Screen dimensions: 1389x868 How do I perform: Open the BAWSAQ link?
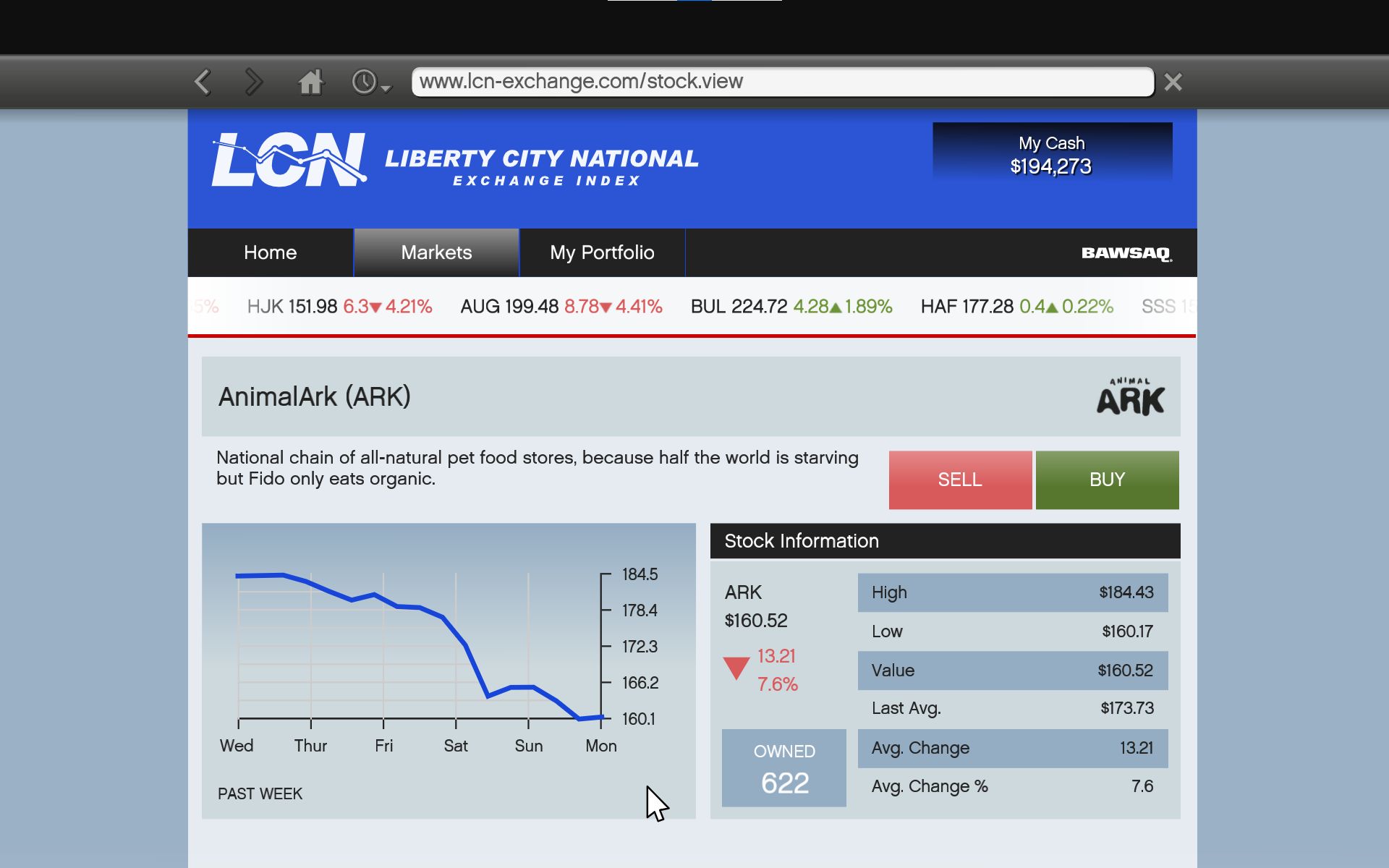(x=1126, y=253)
